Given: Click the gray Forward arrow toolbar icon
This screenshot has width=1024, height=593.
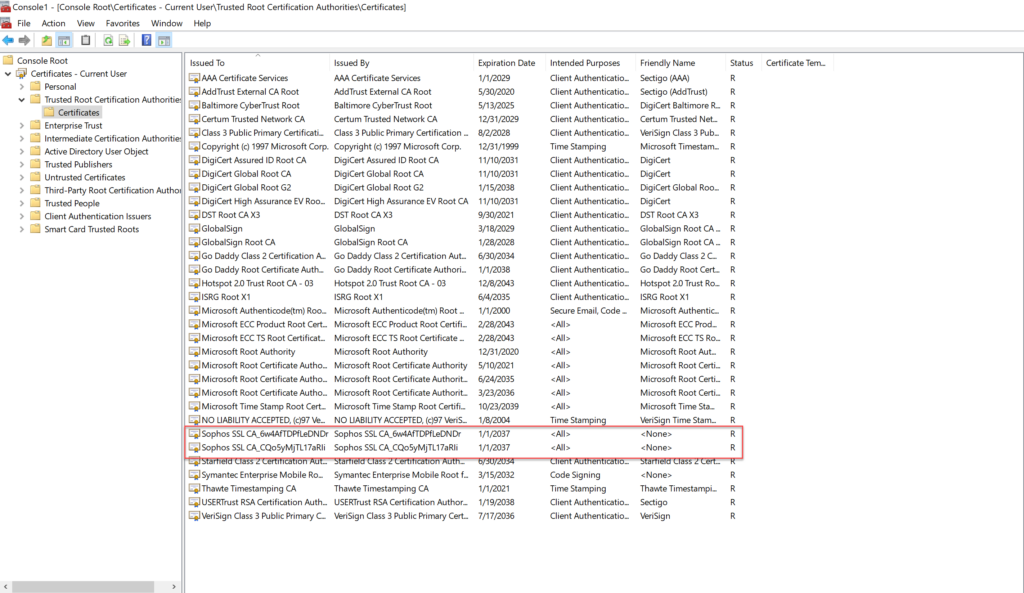Looking at the screenshot, I should click(x=25, y=40).
